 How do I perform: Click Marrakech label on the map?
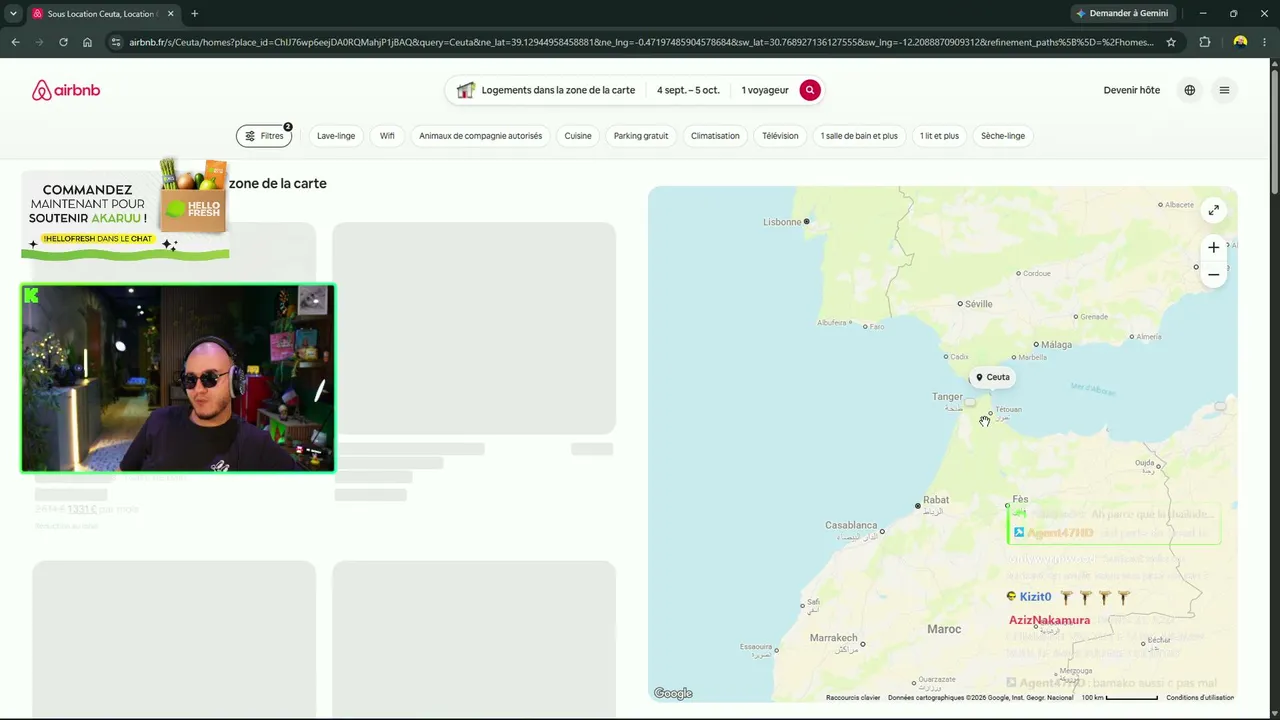pos(834,638)
